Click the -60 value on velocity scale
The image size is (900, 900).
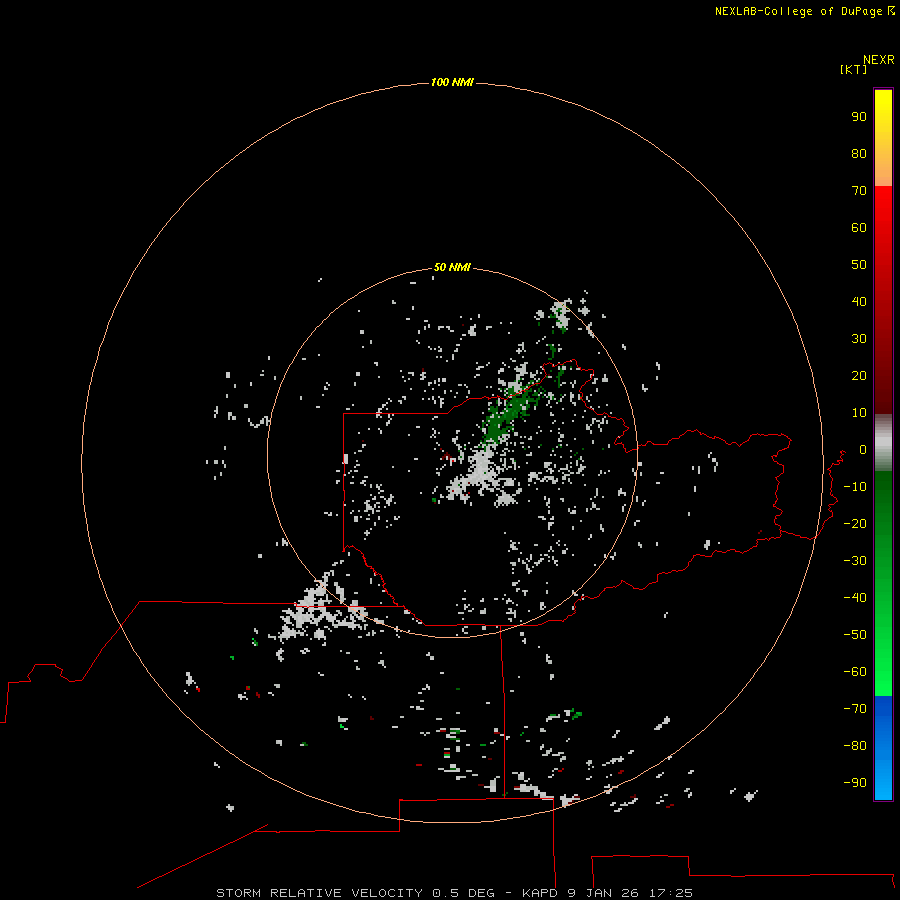[x=855, y=672]
